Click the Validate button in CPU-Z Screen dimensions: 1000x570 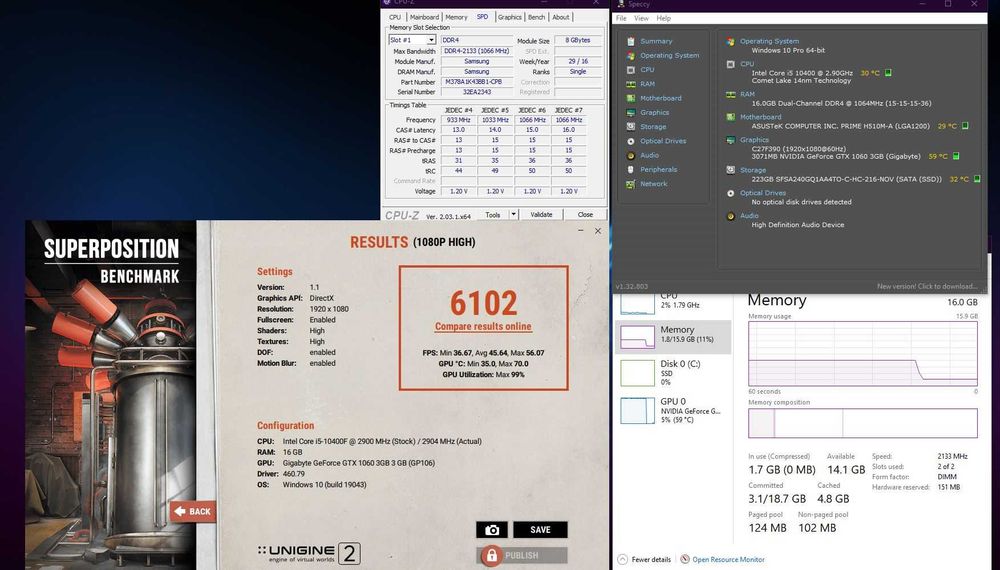click(541, 215)
